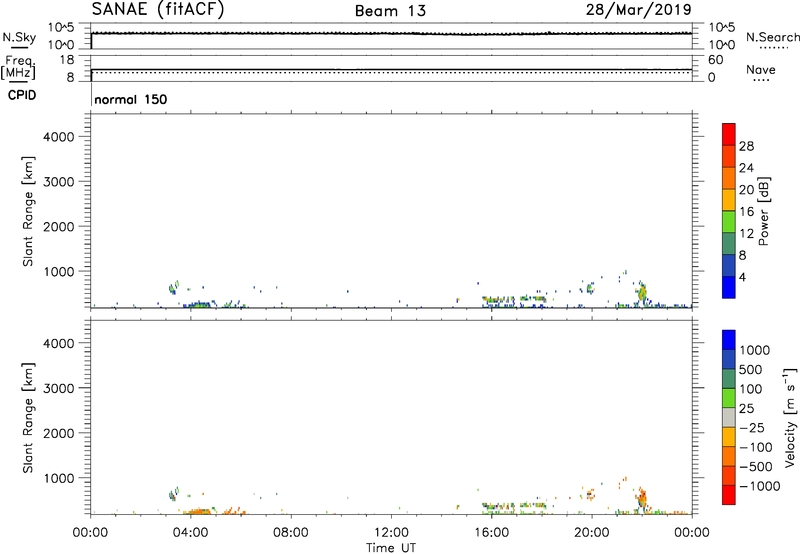Pick the red bottom segment of the velocity colorbar
The height and width of the screenshot is (554, 800).
click(729, 495)
